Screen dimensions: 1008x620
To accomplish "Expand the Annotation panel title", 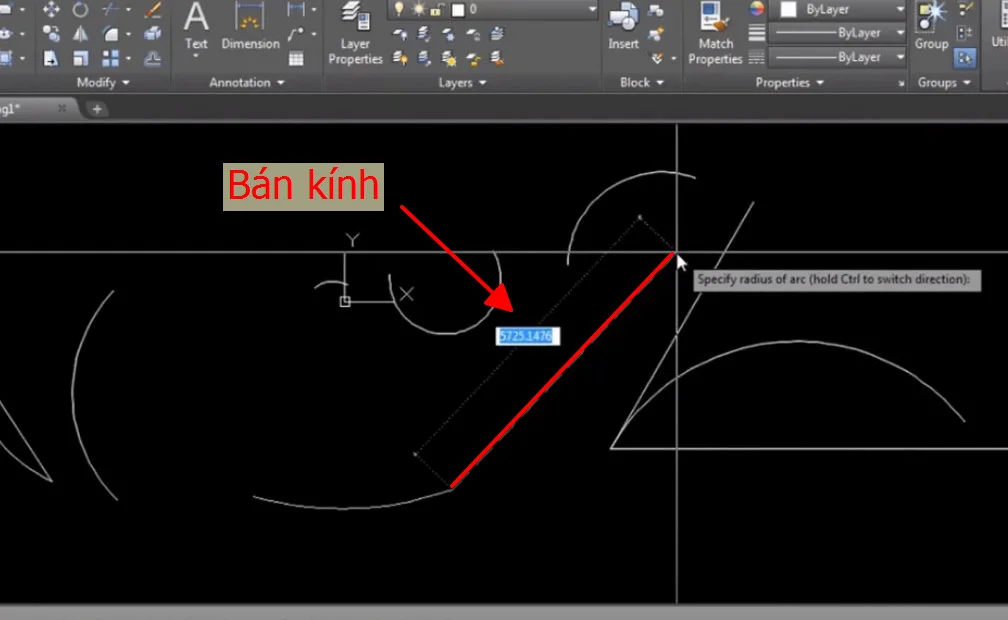I will coord(246,82).
